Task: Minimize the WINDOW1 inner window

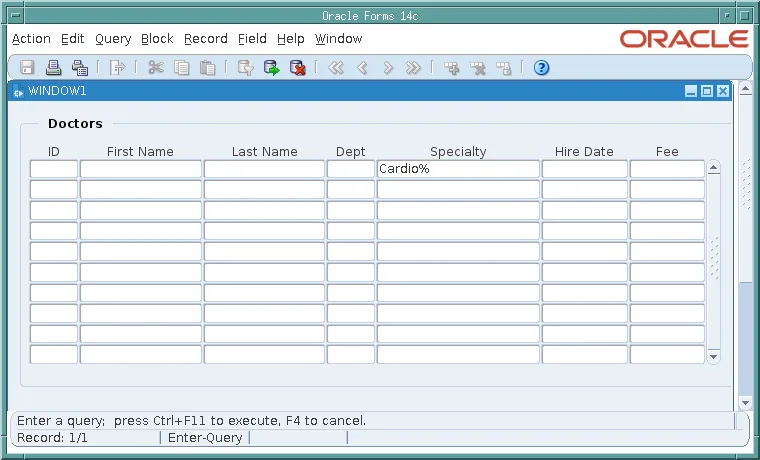Action: point(691,91)
